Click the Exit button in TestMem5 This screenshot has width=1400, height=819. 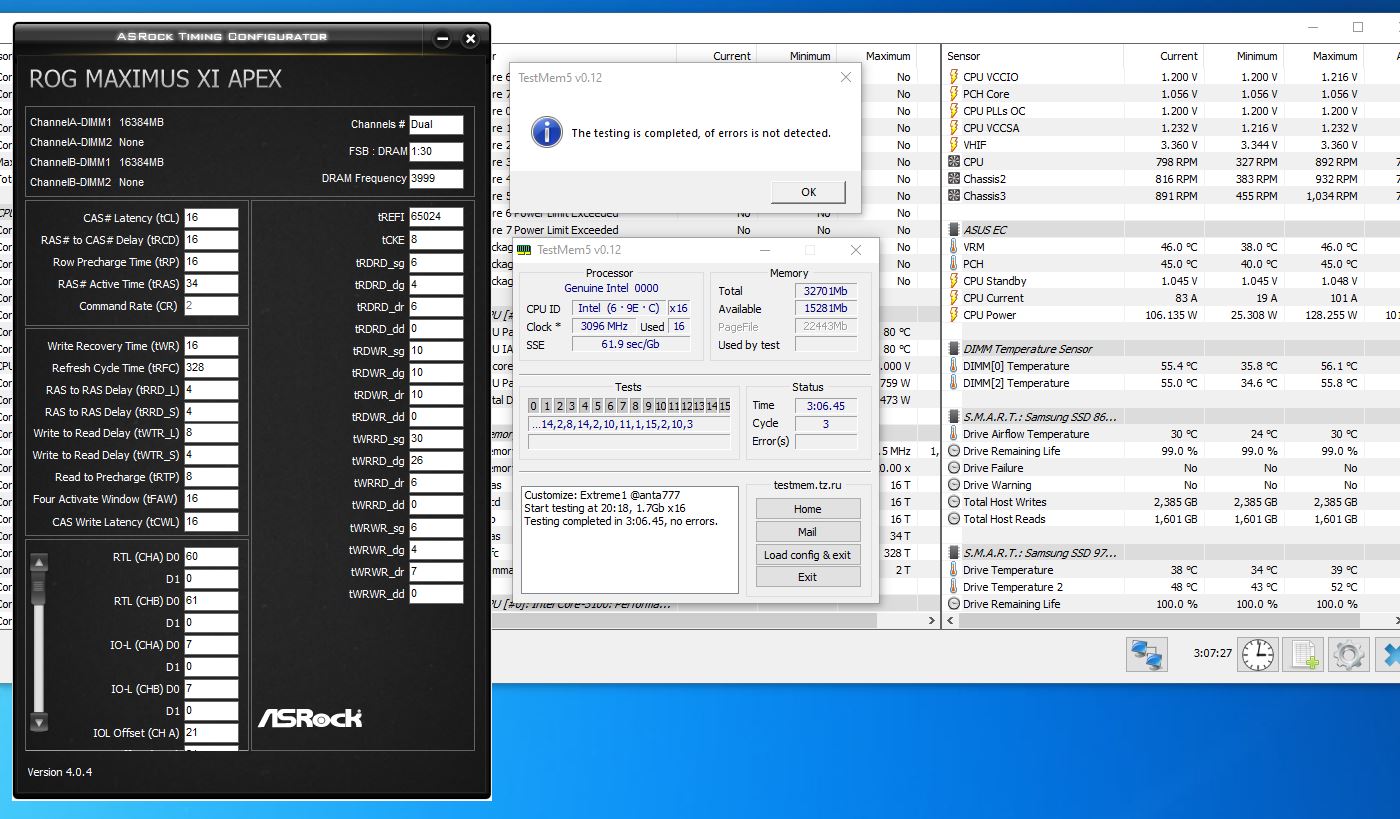tap(808, 577)
